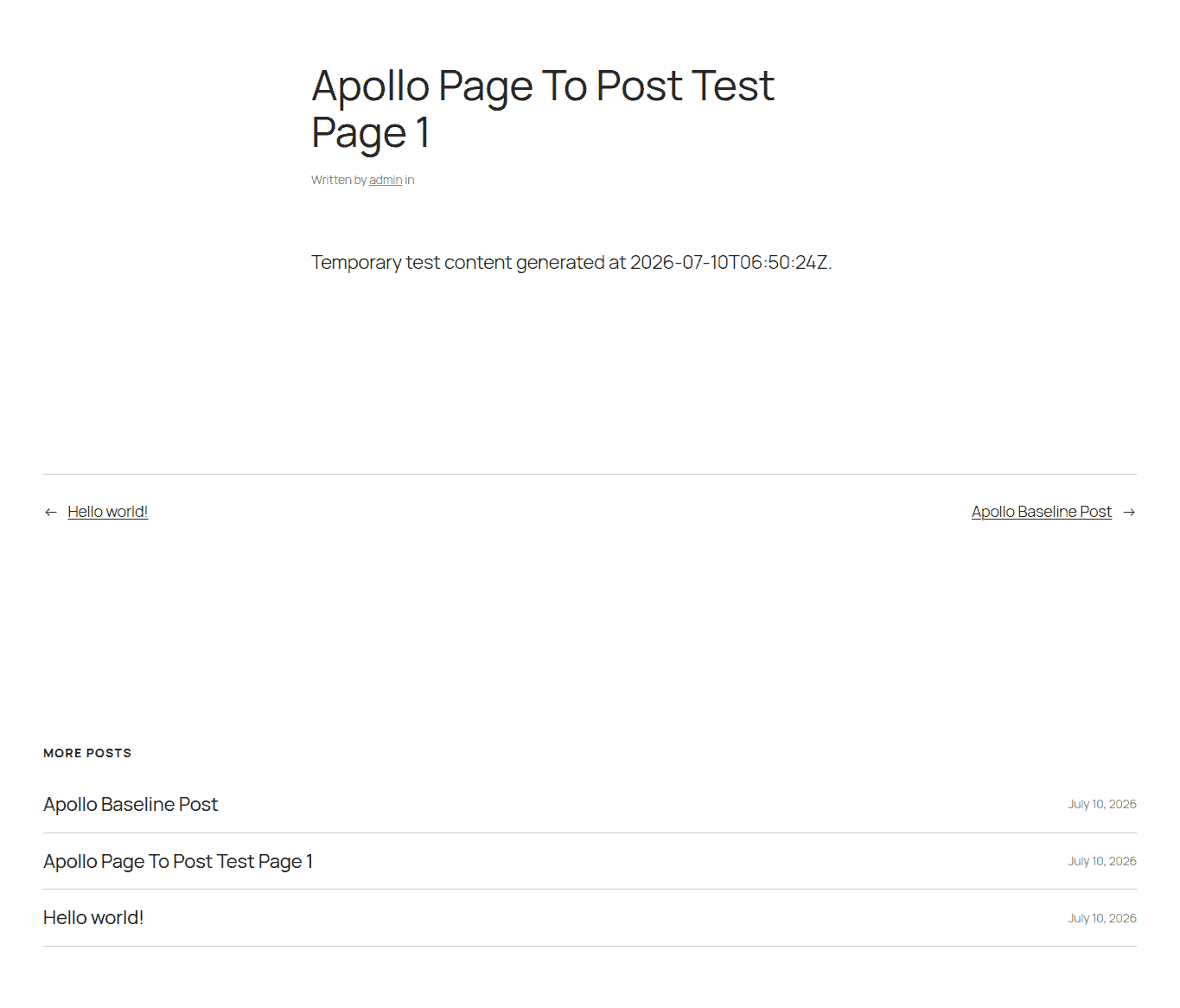Click the page title heading Apollo Page To Post Test Page 1

tap(543, 109)
